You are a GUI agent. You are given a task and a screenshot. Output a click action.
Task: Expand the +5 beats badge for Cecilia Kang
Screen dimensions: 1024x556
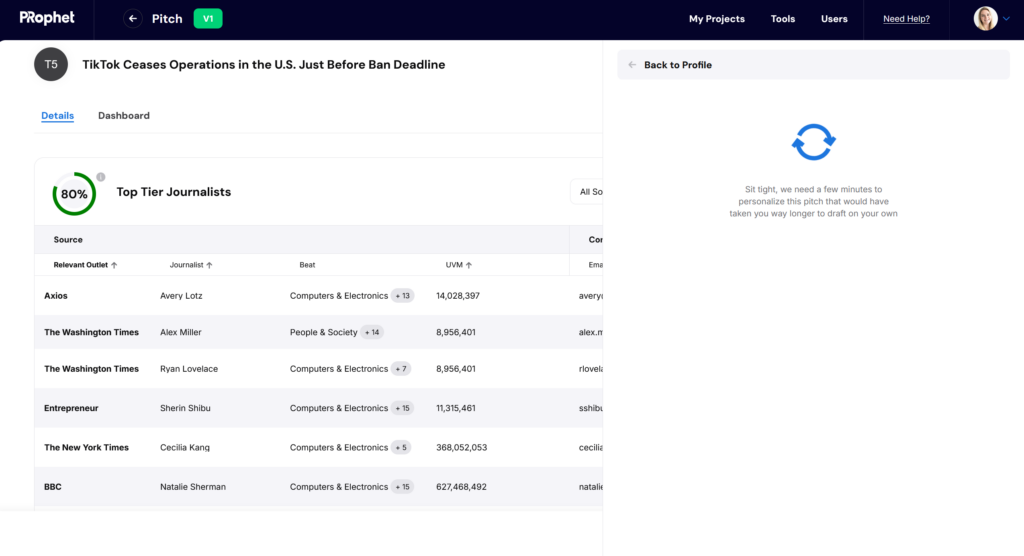pyautogui.click(x=401, y=448)
